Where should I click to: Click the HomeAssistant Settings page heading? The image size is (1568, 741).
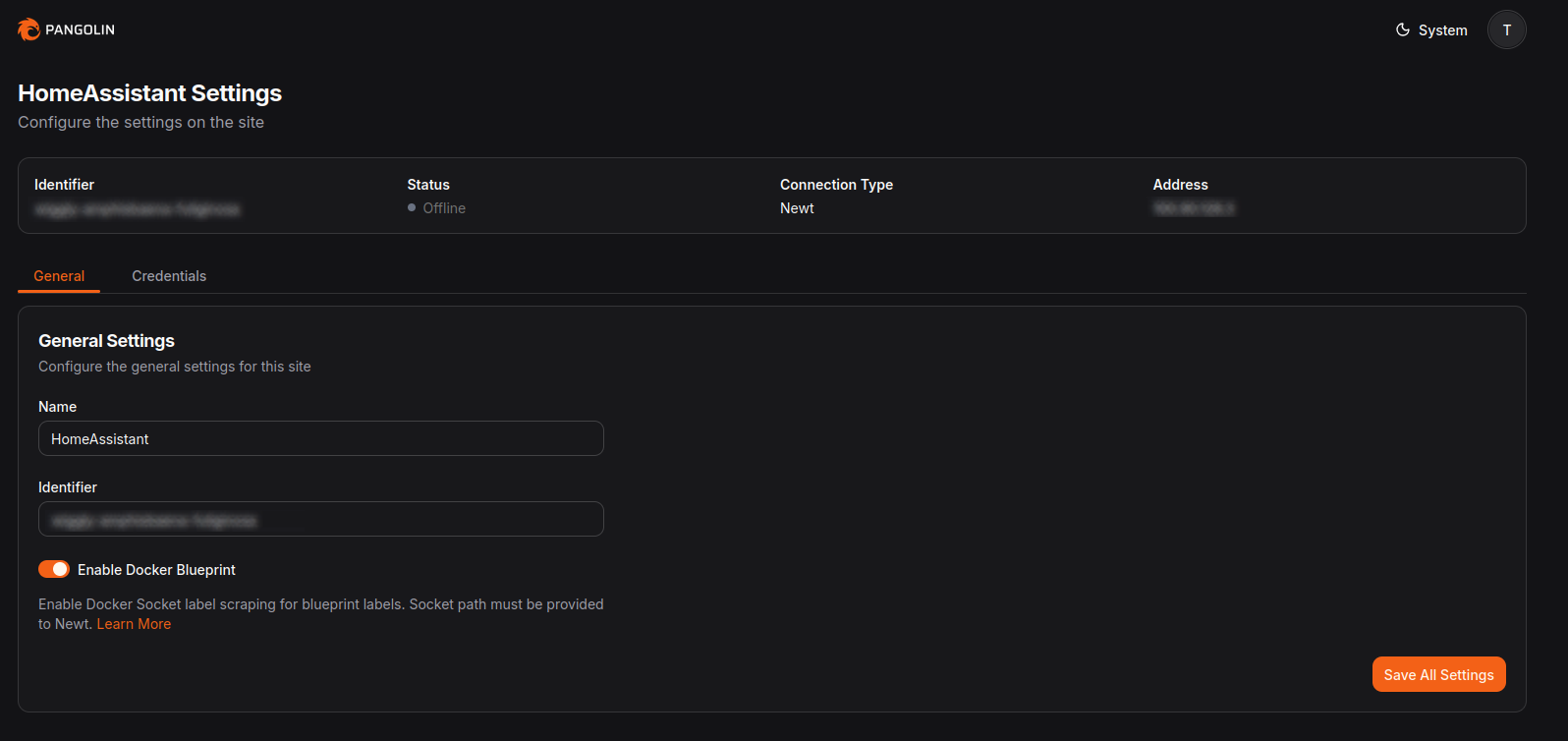click(149, 93)
